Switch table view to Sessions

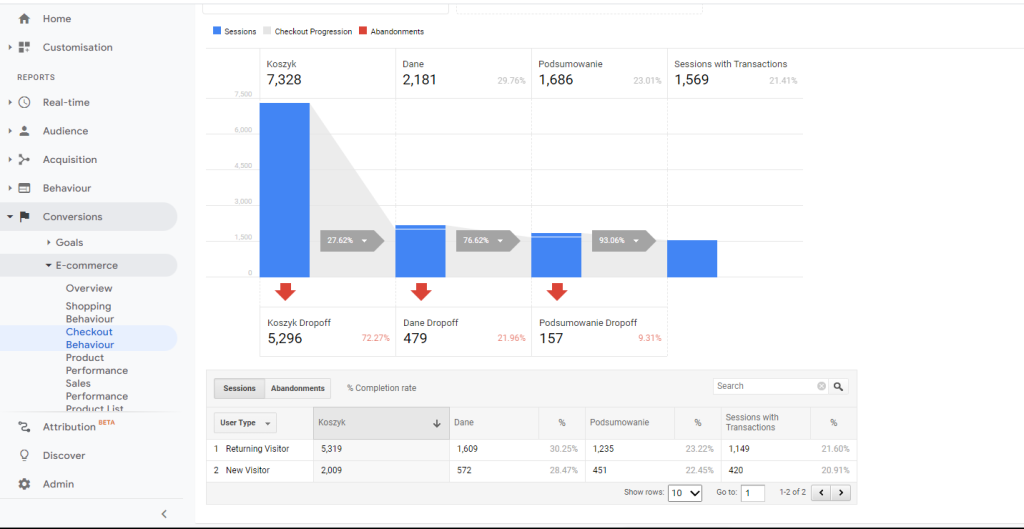pyautogui.click(x=239, y=388)
